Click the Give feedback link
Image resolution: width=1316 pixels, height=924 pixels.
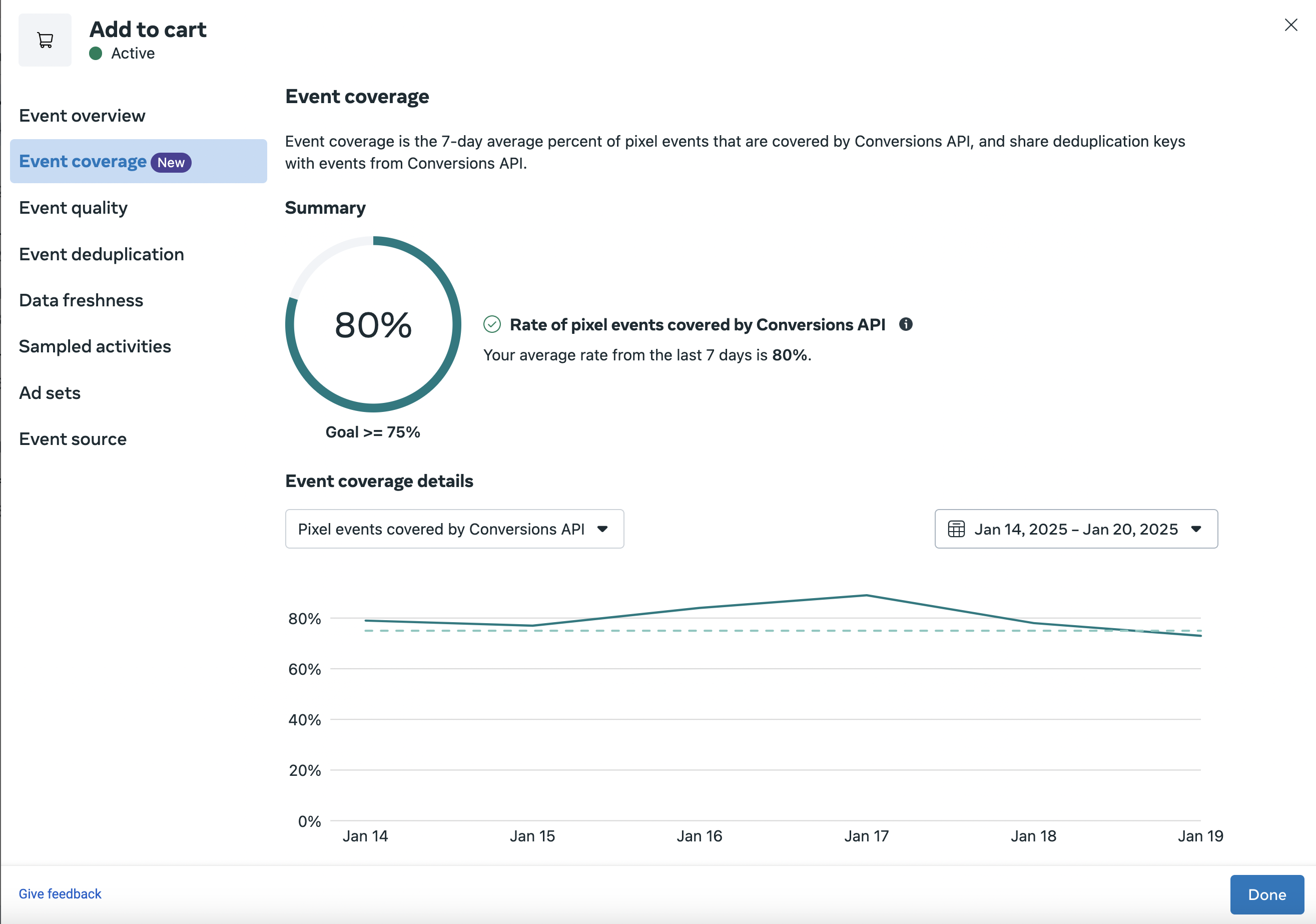(60, 893)
